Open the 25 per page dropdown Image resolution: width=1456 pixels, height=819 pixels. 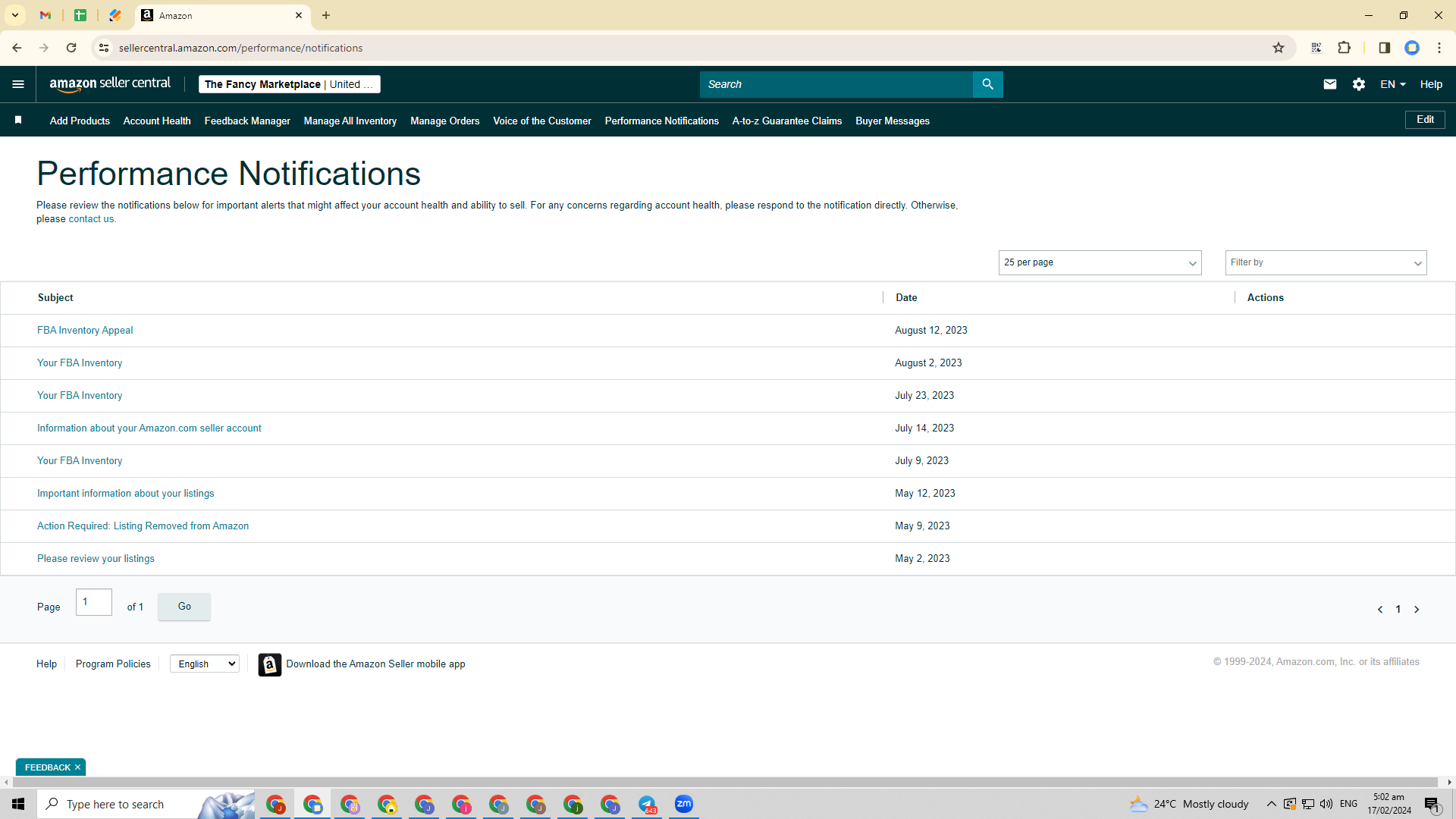(x=1100, y=262)
